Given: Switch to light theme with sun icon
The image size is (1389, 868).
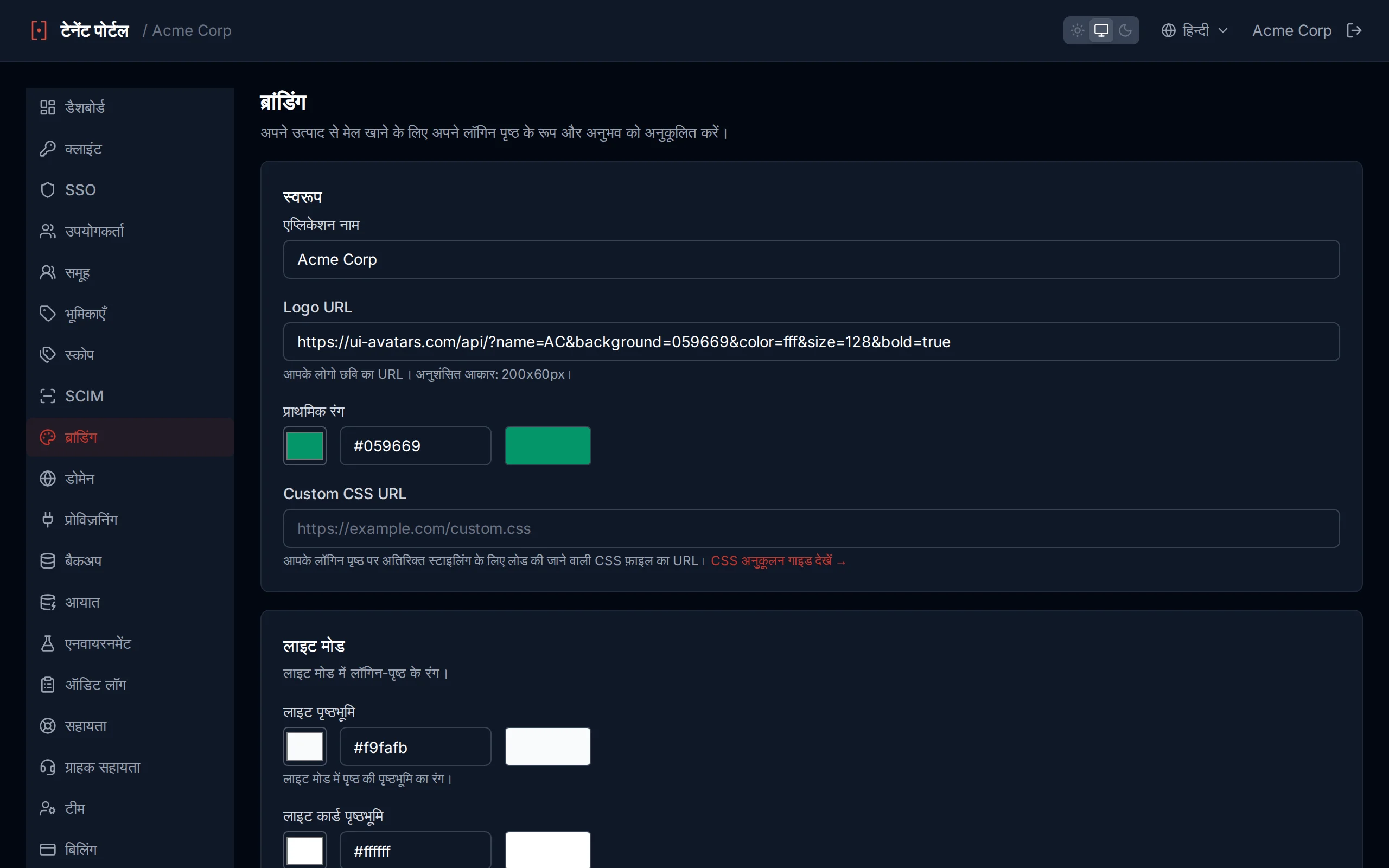Looking at the screenshot, I should [1078, 30].
